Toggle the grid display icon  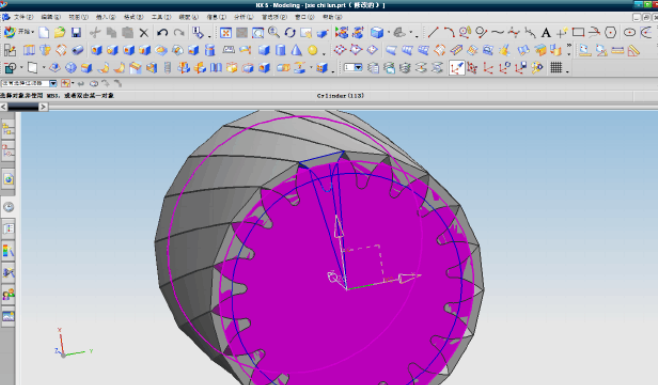pyautogui.click(x=556, y=68)
